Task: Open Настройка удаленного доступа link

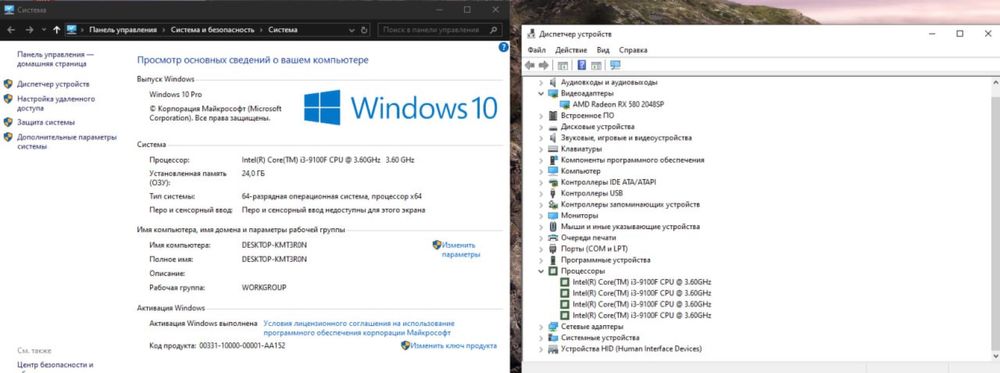Action: 56,104
